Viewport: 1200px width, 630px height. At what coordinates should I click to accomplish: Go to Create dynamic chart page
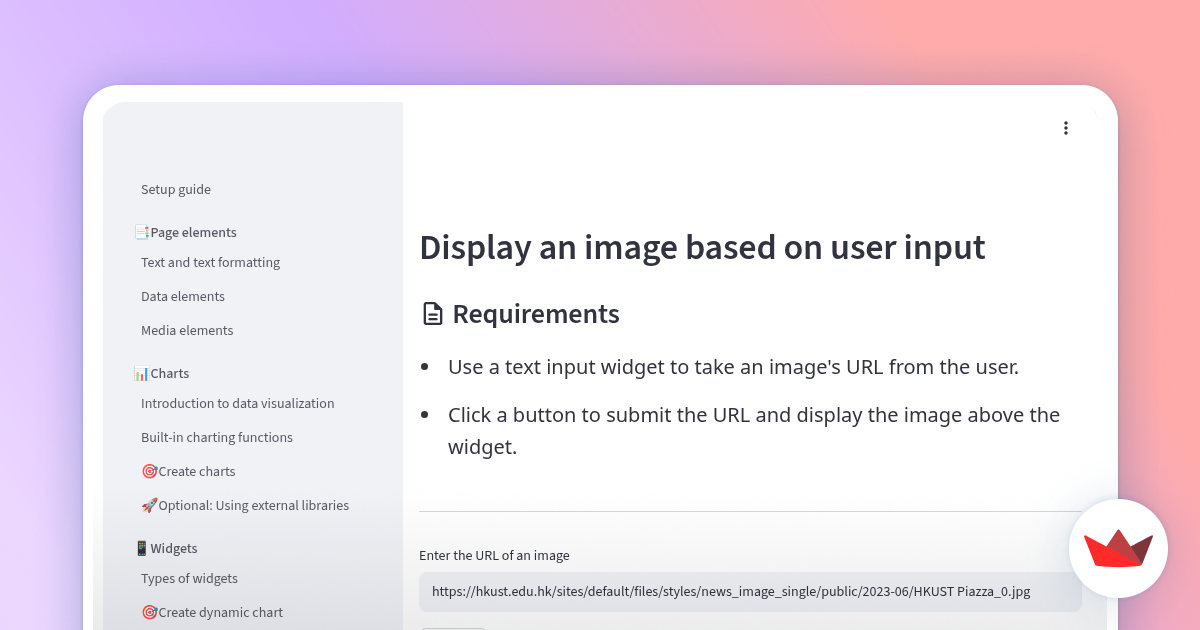[212, 613]
